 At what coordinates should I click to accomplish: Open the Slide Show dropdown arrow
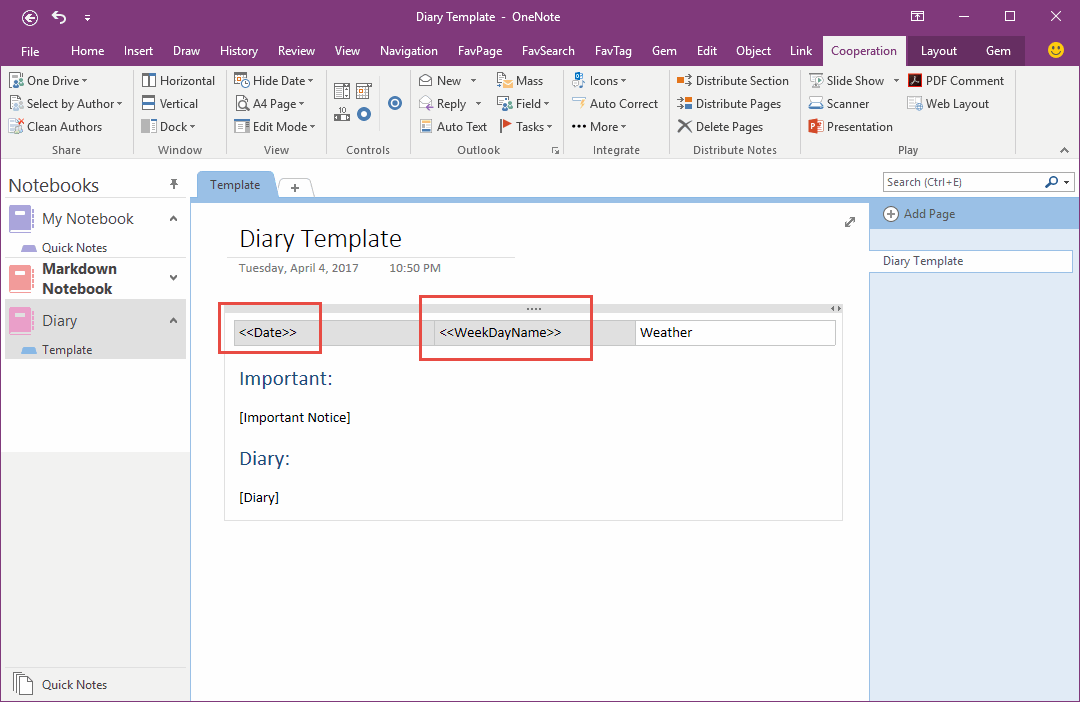click(896, 80)
